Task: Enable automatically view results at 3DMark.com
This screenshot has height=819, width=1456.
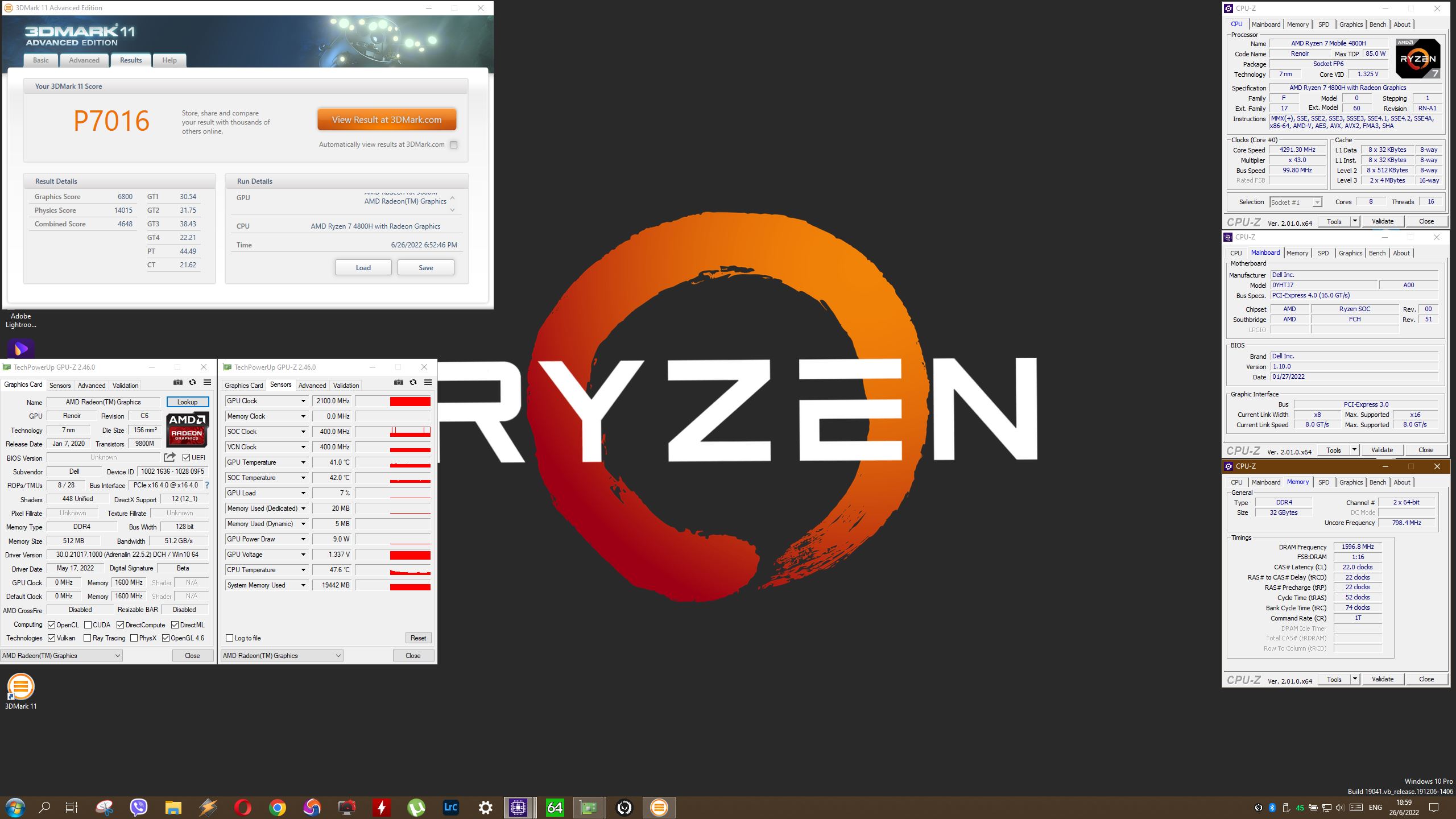Action: pyautogui.click(x=453, y=144)
